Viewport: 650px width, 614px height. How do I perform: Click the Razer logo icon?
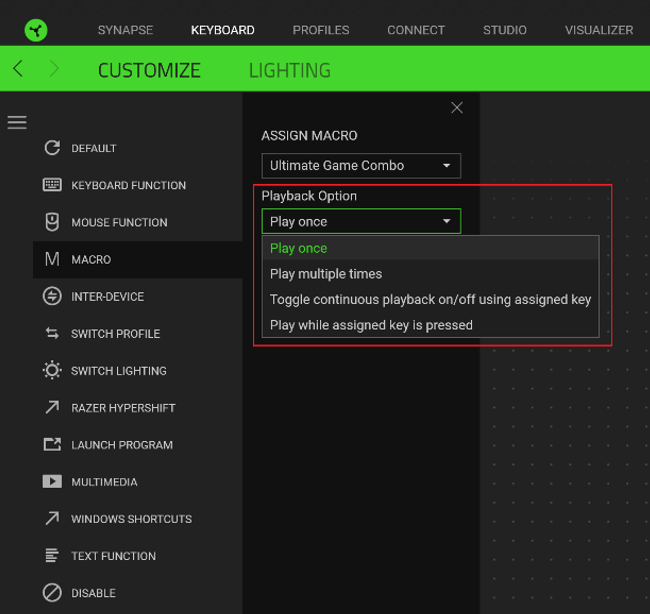tap(36, 30)
